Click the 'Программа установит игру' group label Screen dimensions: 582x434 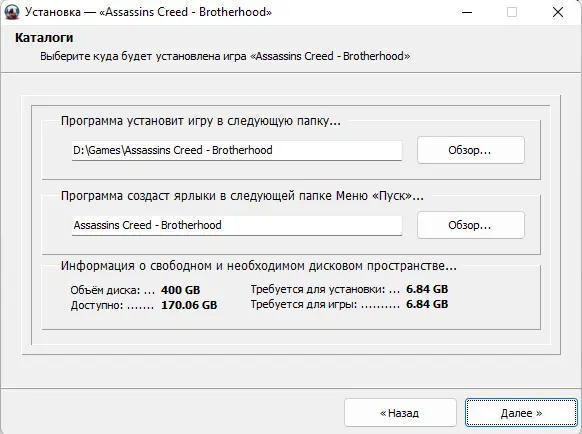200,121
